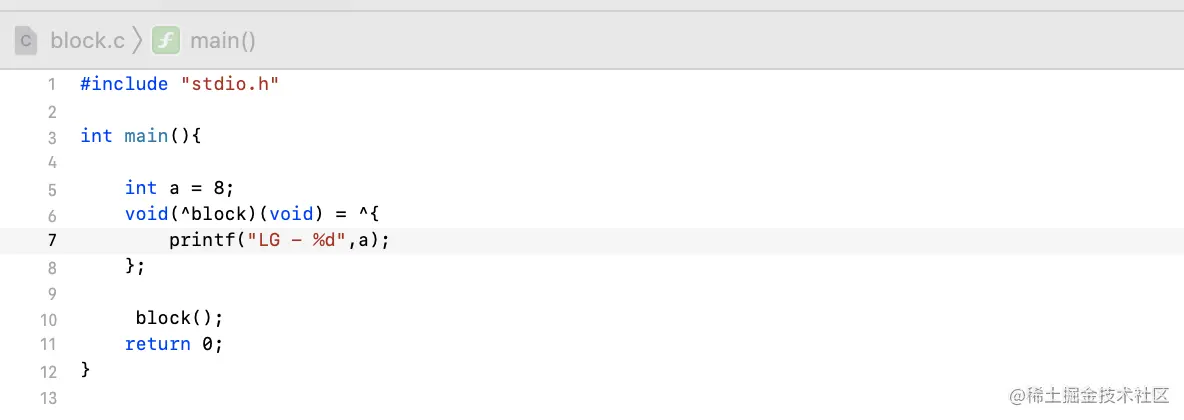Open the main() symbol list
This screenshot has height=420, width=1184.
(223, 41)
